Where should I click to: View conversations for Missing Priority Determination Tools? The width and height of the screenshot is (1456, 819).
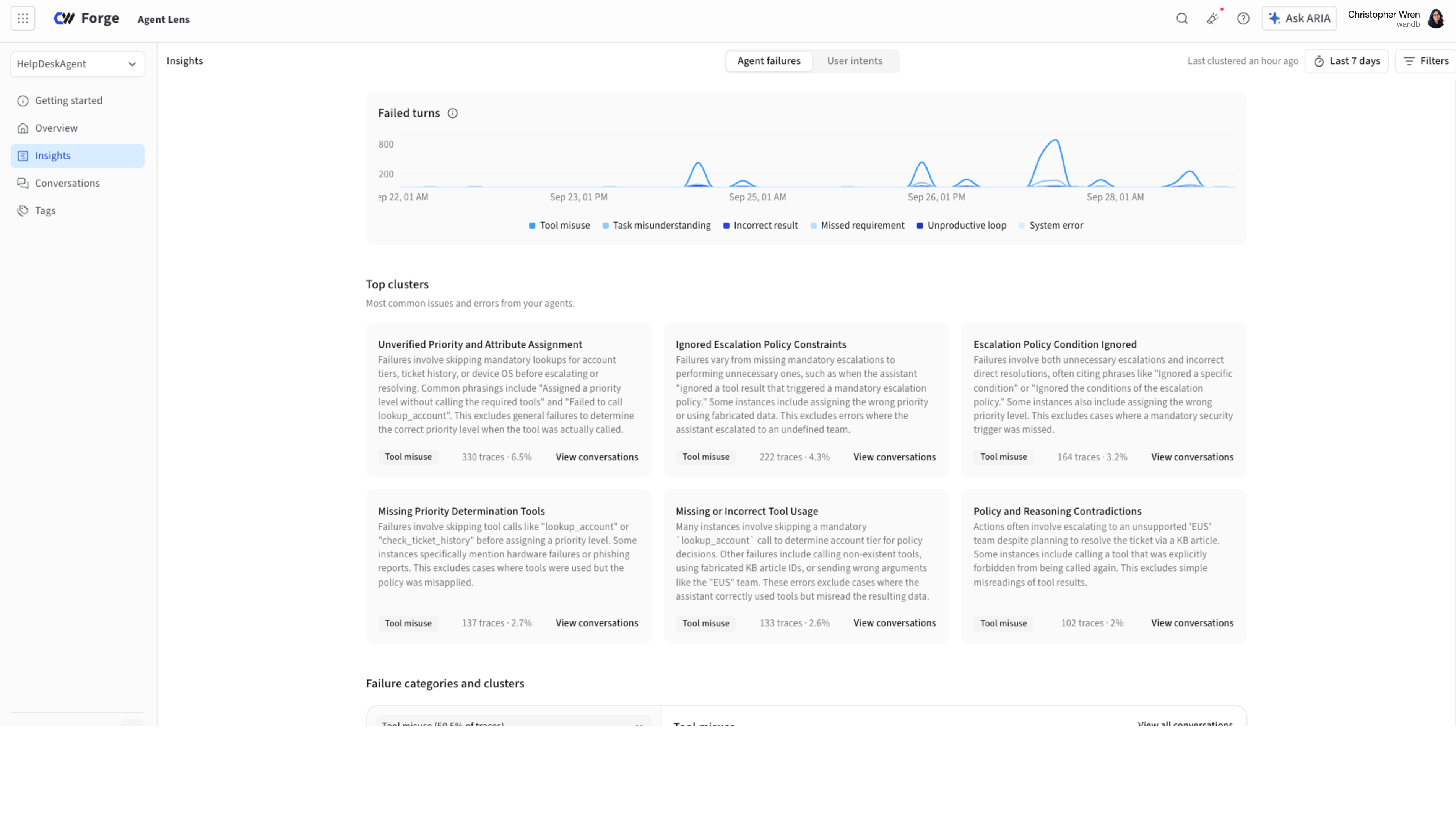[597, 623]
